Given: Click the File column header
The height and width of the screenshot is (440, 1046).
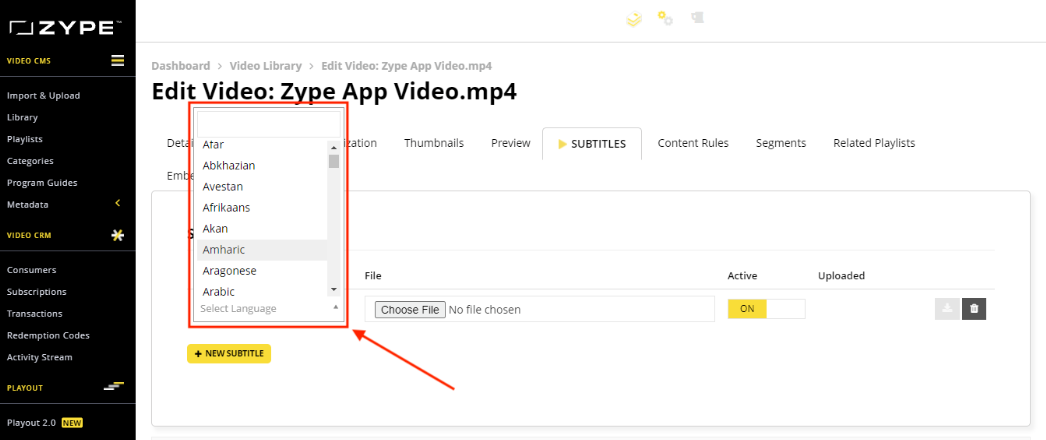Looking at the screenshot, I should click(373, 275).
